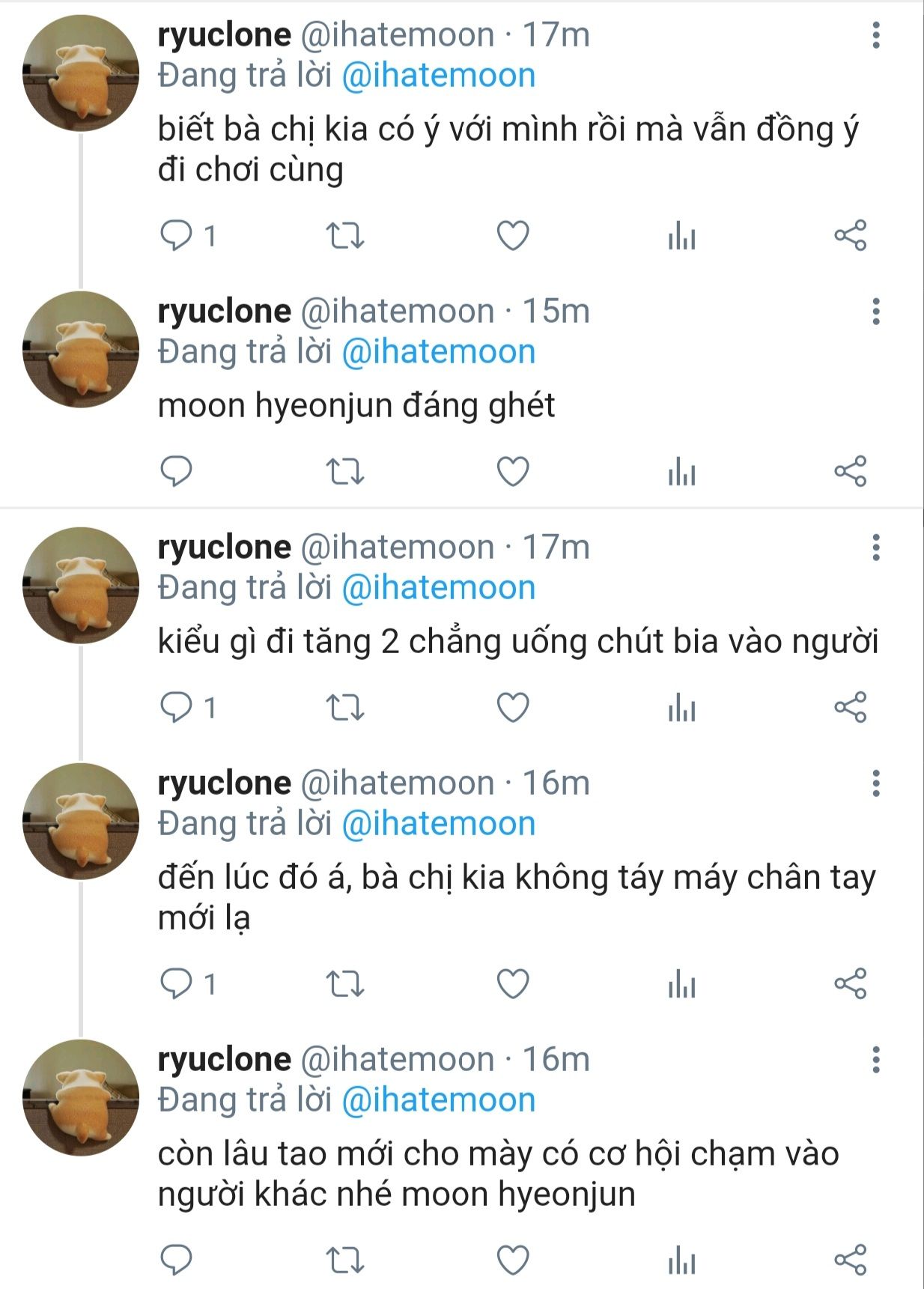
Task: Open ryuclone profile name on first tweet
Action: point(224,35)
